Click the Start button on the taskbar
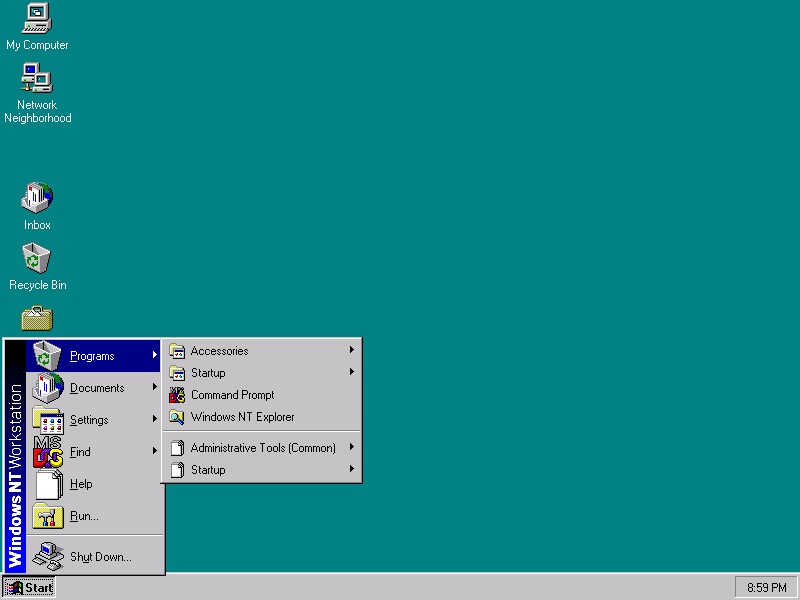The image size is (800, 600). click(29, 587)
